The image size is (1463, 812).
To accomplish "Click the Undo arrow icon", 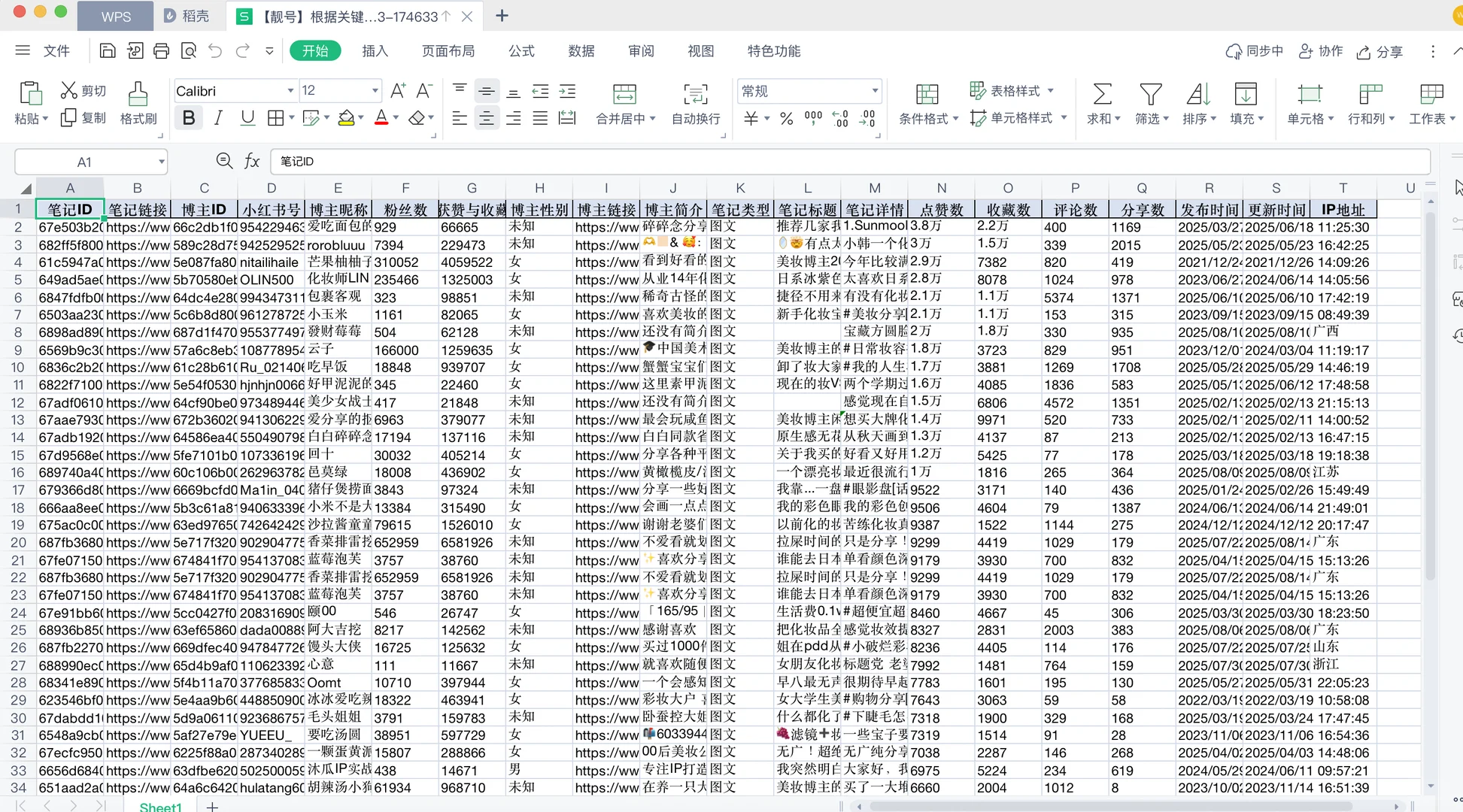I will tap(215, 51).
